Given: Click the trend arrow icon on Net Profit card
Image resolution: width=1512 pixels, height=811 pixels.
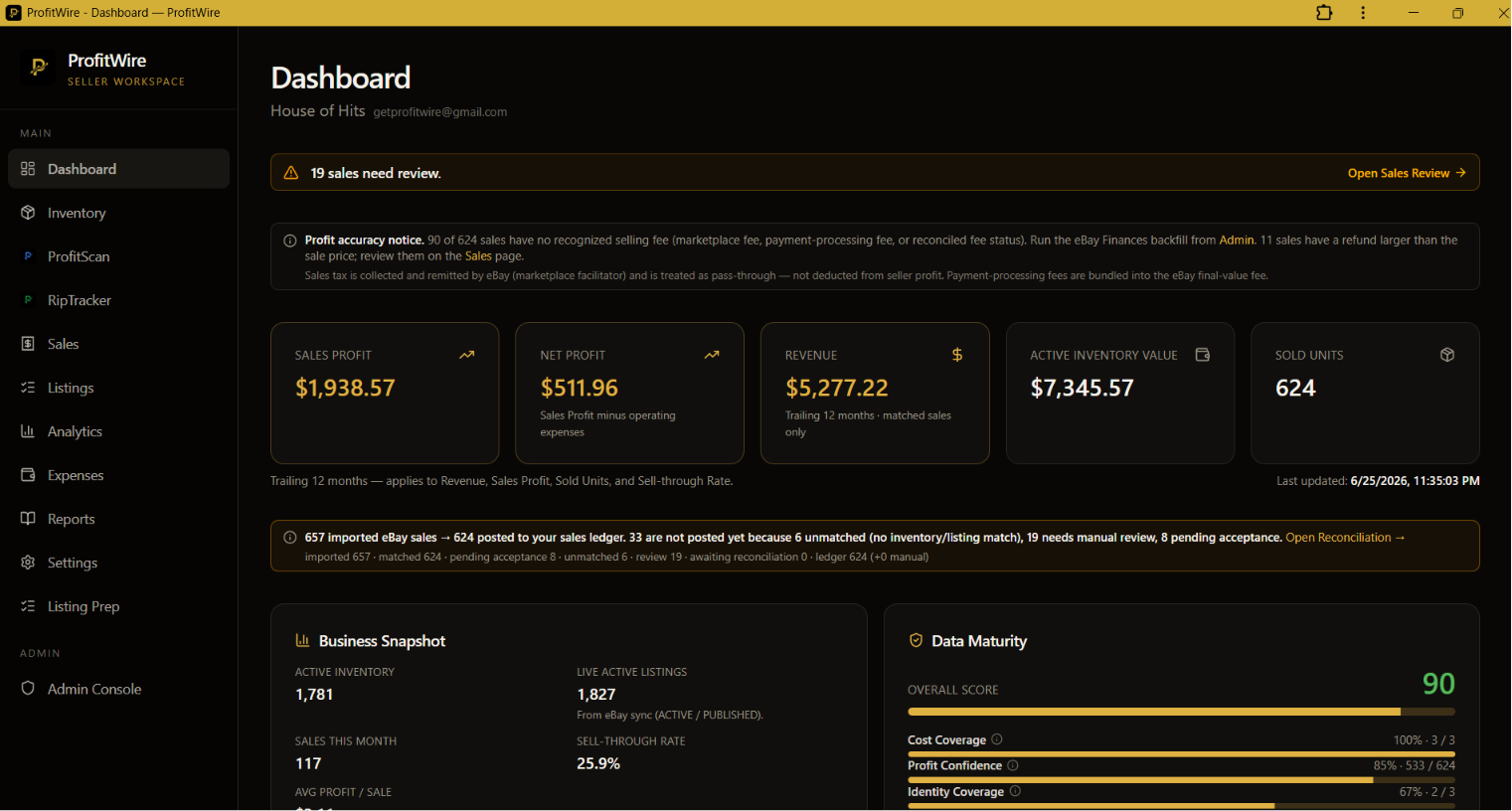Looking at the screenshot, I should click(x=712, y=355).
